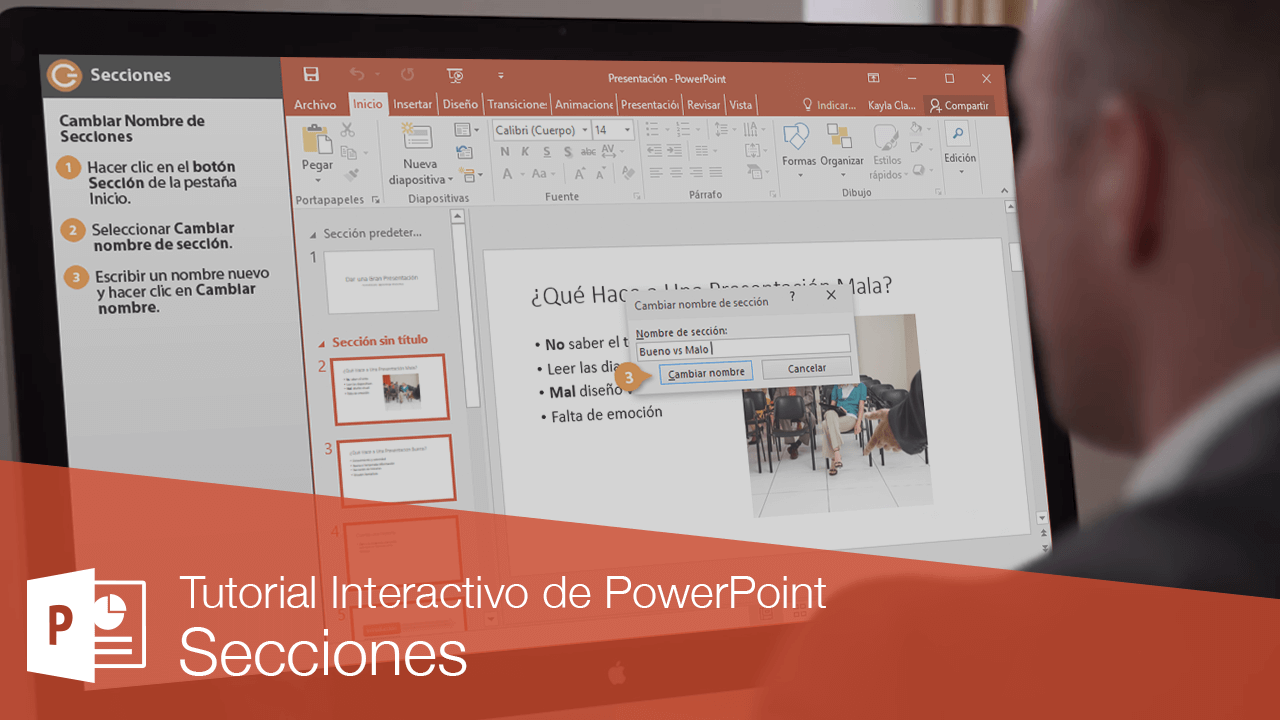The image size is (1280, 720).
Task: Click the Increase indent icon
Action: tap(674, 150)
